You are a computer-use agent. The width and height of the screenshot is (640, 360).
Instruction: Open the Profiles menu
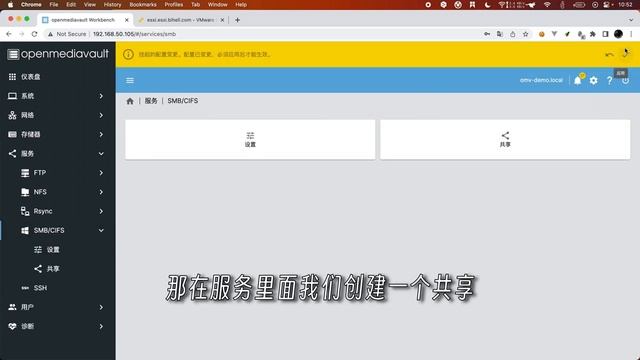pyautogui.click(x=173, y=4)
